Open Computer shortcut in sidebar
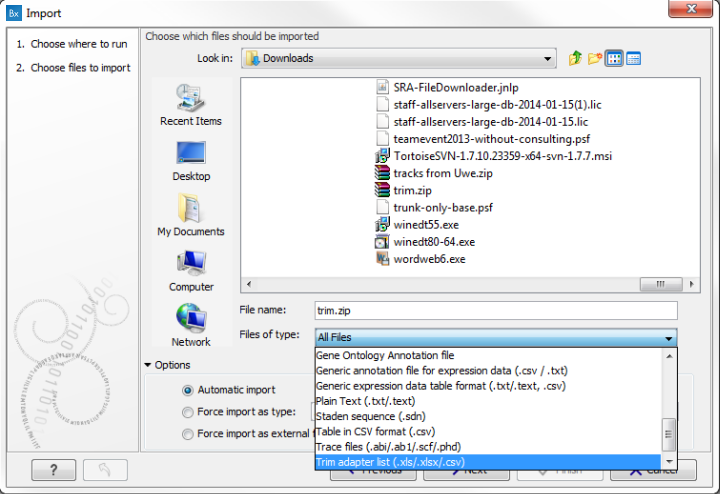 tap(191, 271)
